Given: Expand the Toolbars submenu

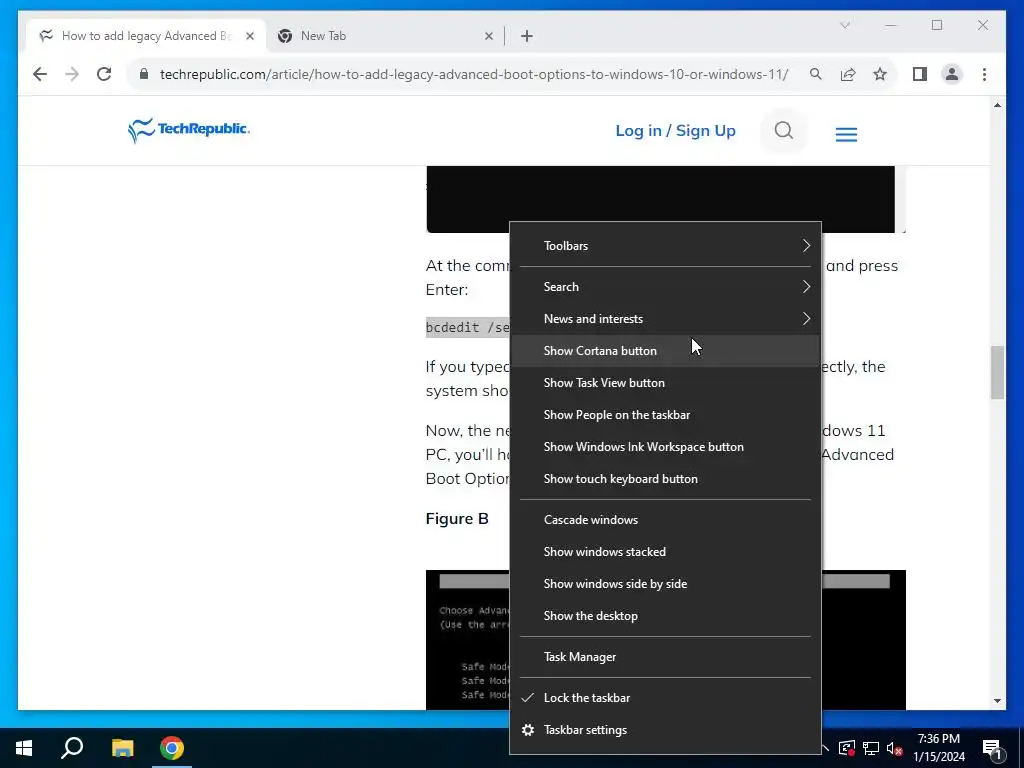Looking at the screenshot, I should tap(665, 246).
